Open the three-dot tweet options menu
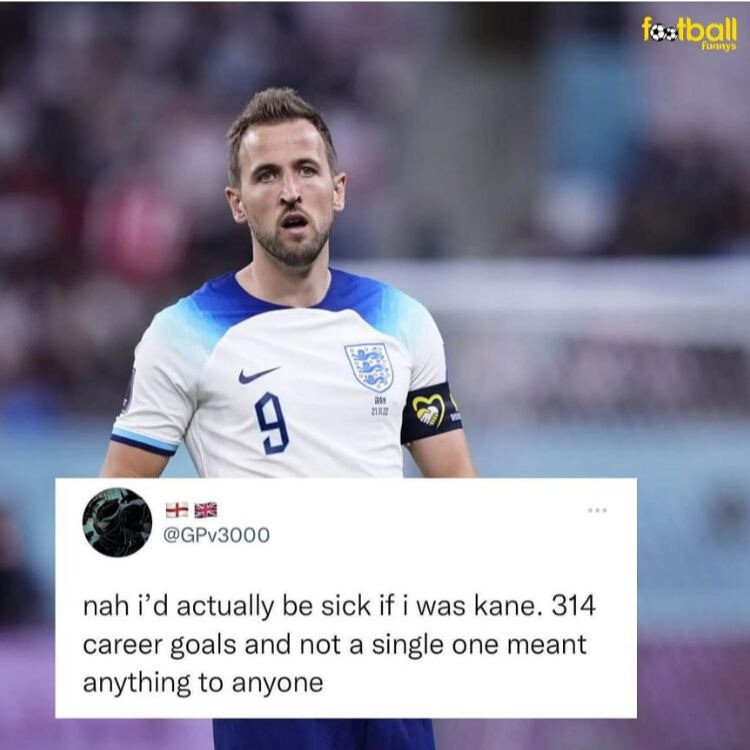The width and height of the screenshot is (750, 750). 597,510
